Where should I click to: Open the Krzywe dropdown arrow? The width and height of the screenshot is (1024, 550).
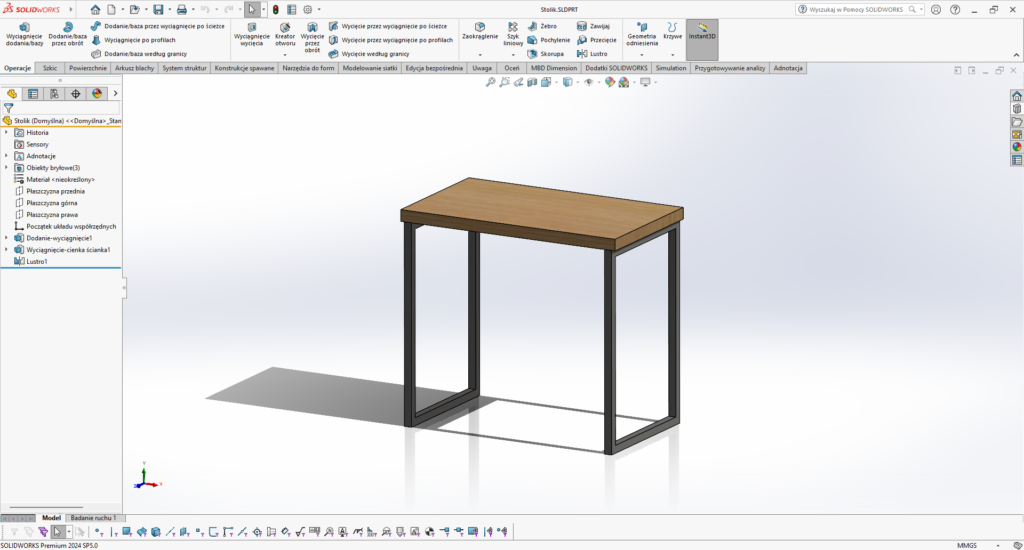(672, 54)
